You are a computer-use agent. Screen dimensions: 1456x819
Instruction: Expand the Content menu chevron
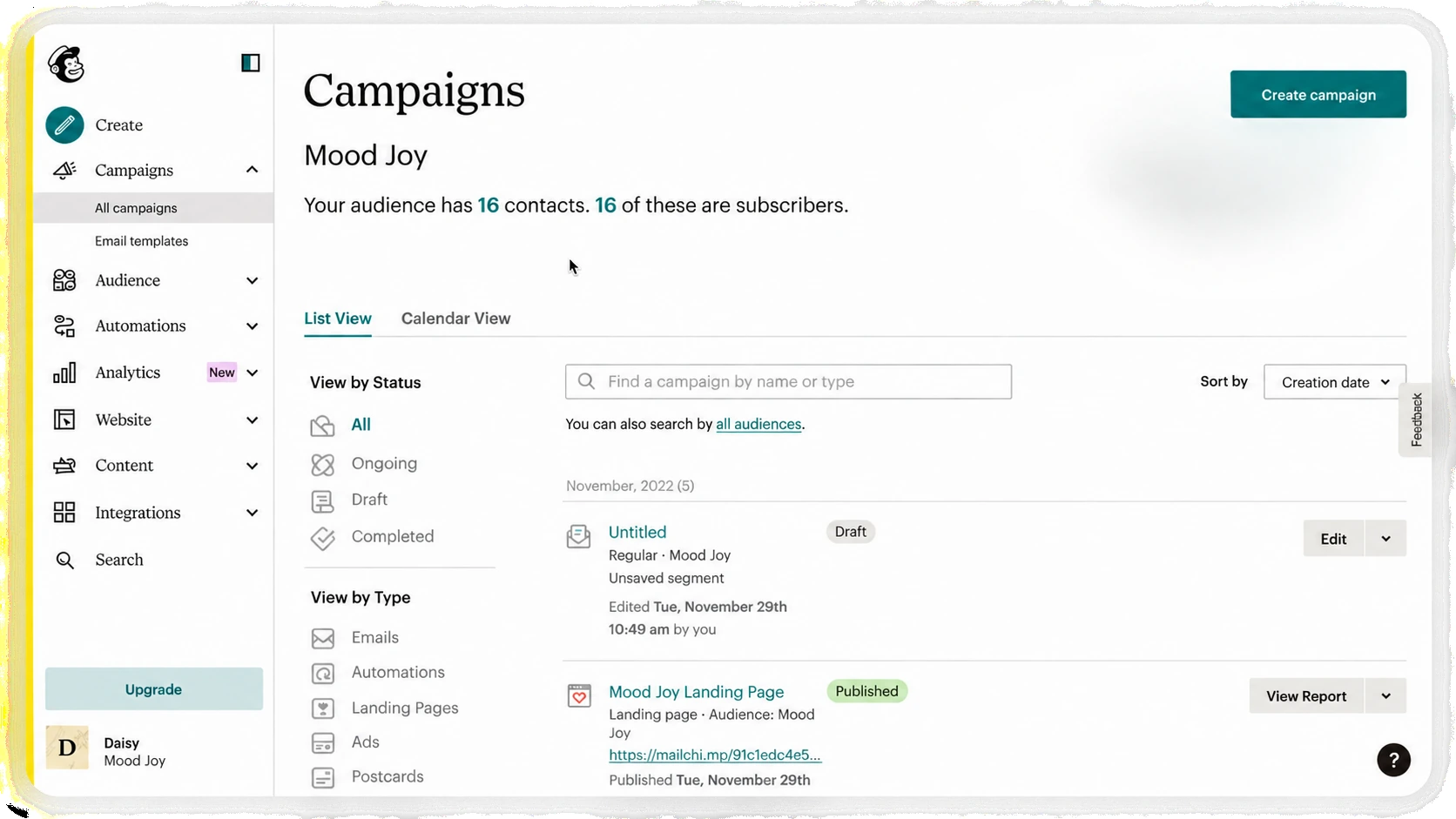click(x=252, y=466)
